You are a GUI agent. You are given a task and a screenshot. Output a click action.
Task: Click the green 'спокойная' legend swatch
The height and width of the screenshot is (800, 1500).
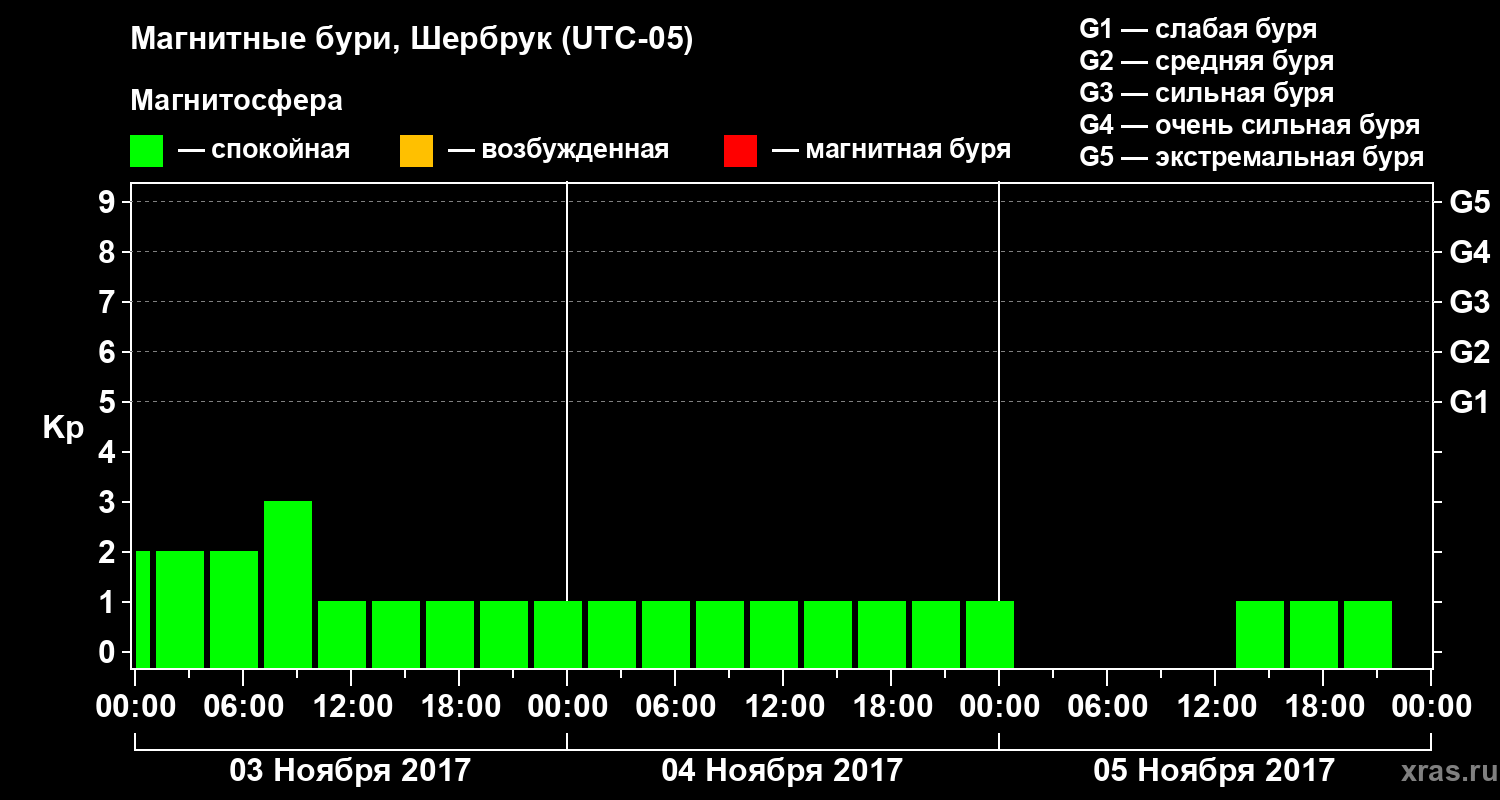[x=147, y=150]
